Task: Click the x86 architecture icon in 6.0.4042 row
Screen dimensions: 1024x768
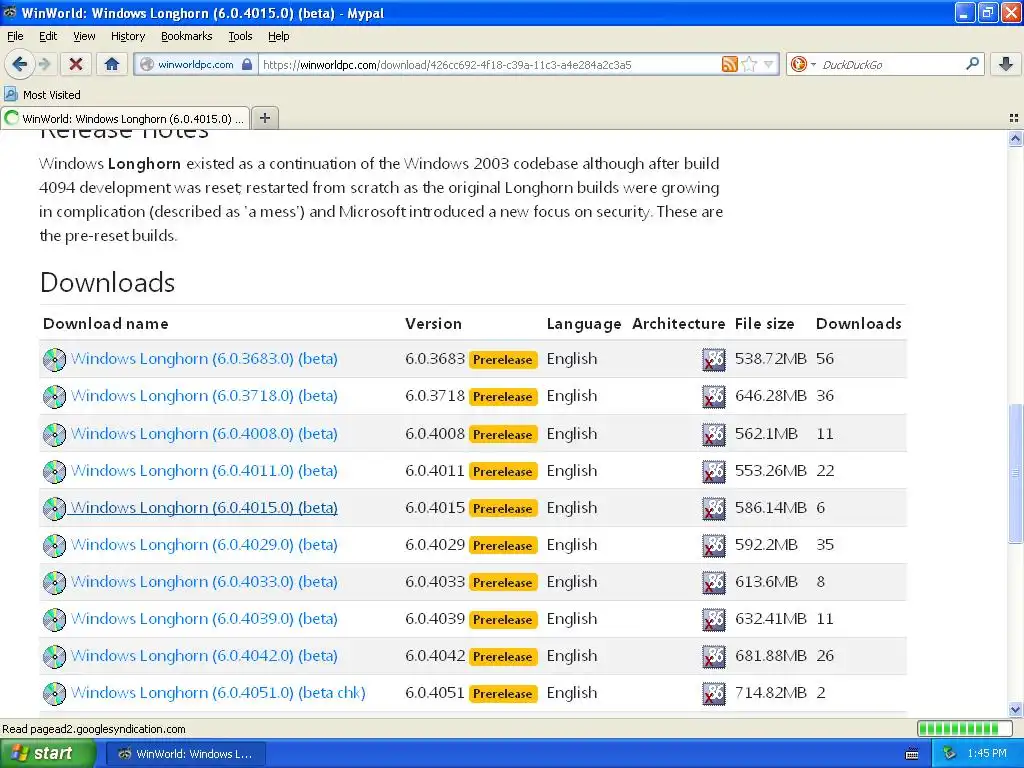Action: (x=714, y=657)
